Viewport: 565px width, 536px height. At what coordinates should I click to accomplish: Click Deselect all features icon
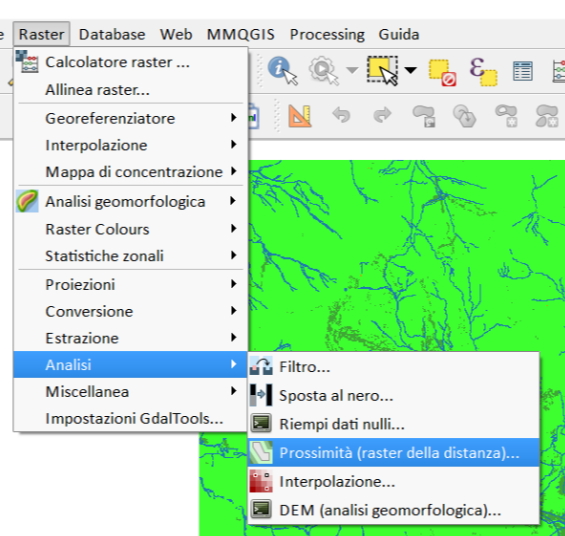[442, 72]
